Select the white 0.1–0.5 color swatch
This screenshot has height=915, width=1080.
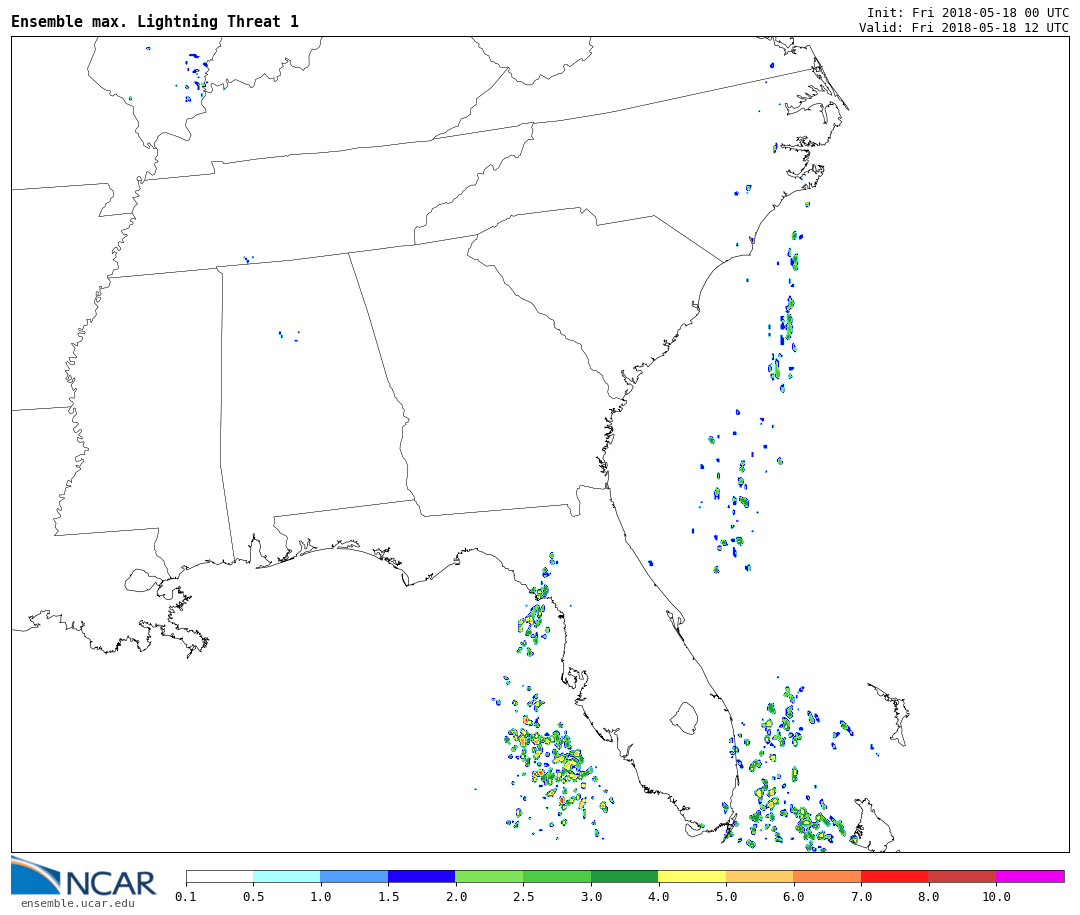click(x=219, y=876)
